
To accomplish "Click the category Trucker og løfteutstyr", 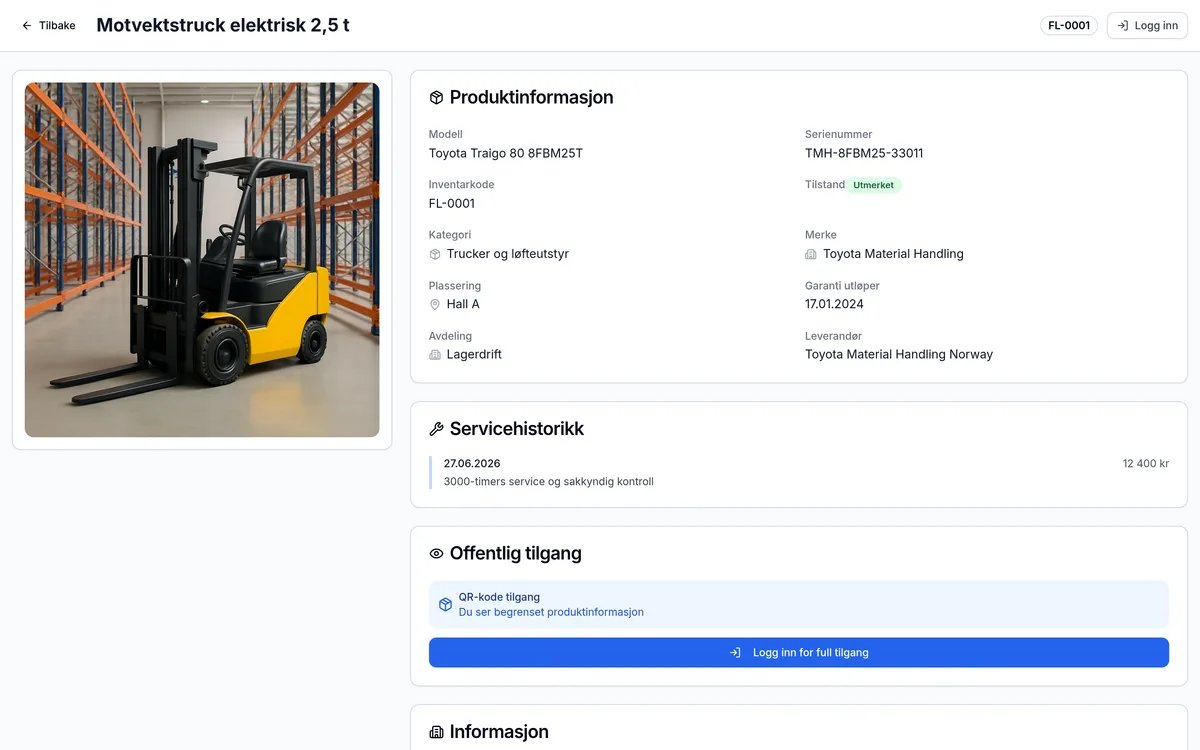I will click(x=508, y=254).
